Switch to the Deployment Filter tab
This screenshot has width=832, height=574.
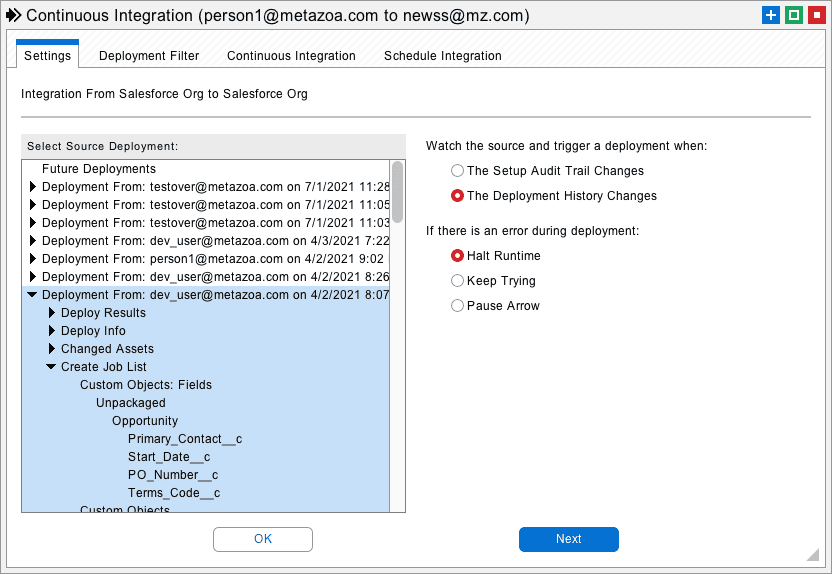click(x=149, y=56)
